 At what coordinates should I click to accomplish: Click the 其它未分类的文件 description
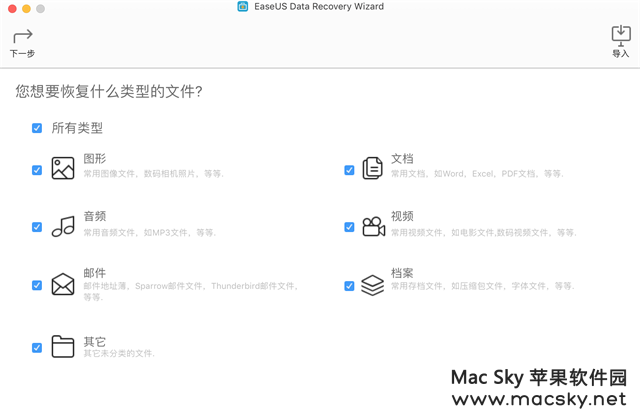[x=119, y=353]
